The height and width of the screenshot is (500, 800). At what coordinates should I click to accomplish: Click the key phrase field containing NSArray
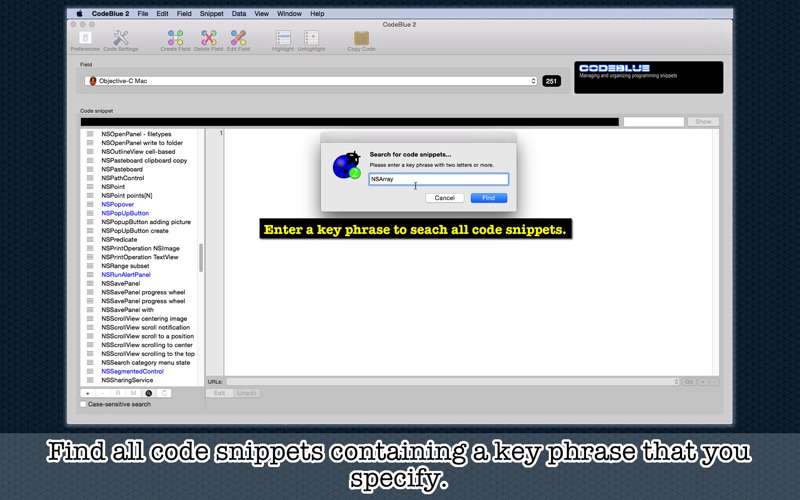439,179
